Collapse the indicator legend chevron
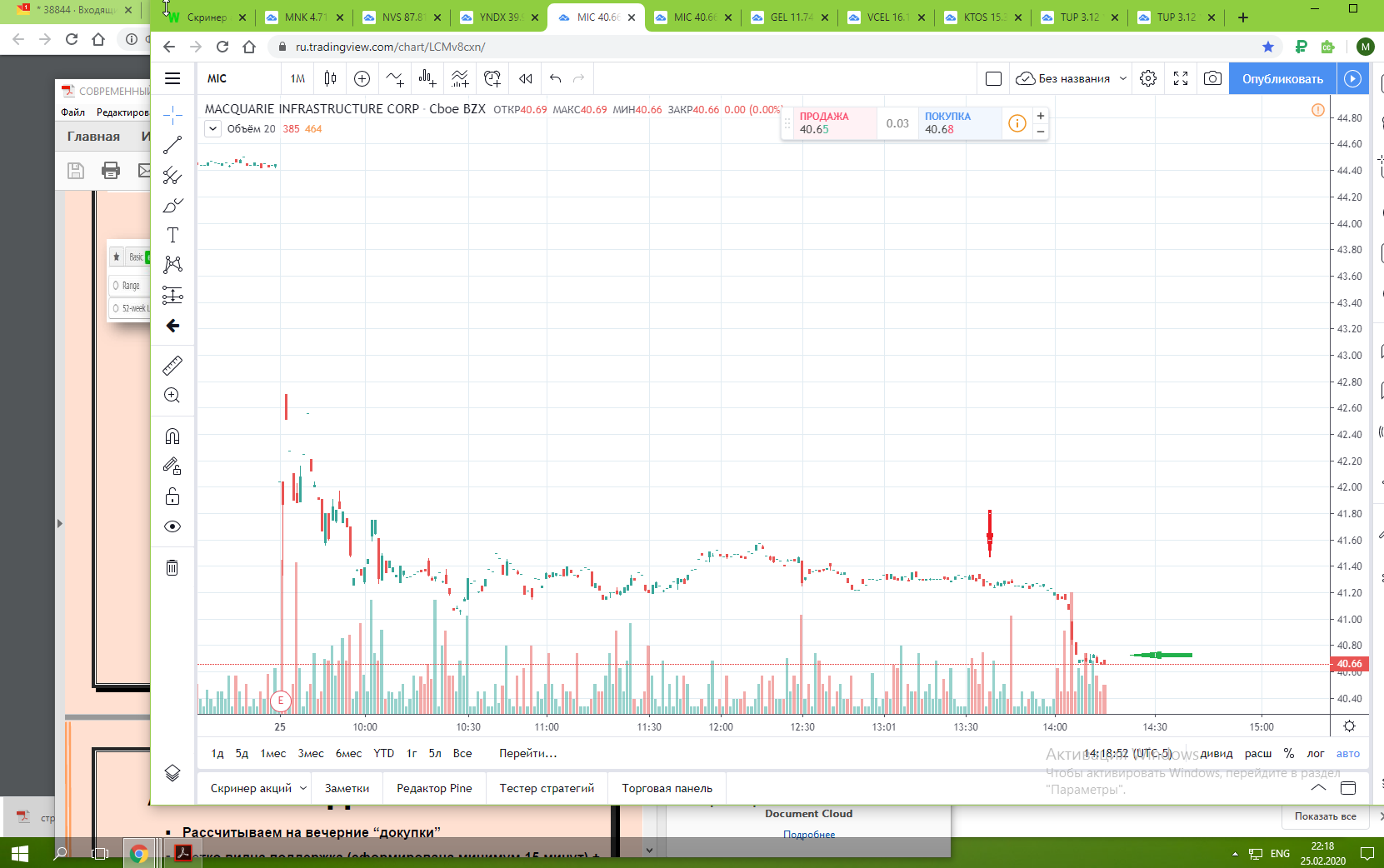The height and width of the screenshot is (868, 1384). [x=213, y=128]
